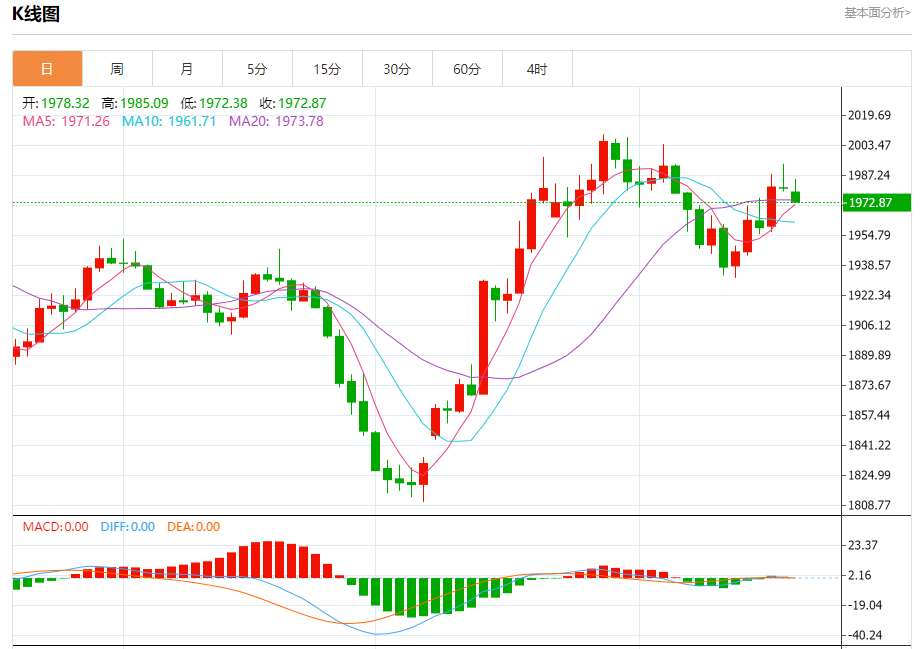Click the 1808.77 price axis label
920x649 pixels.
click(869, 505)
